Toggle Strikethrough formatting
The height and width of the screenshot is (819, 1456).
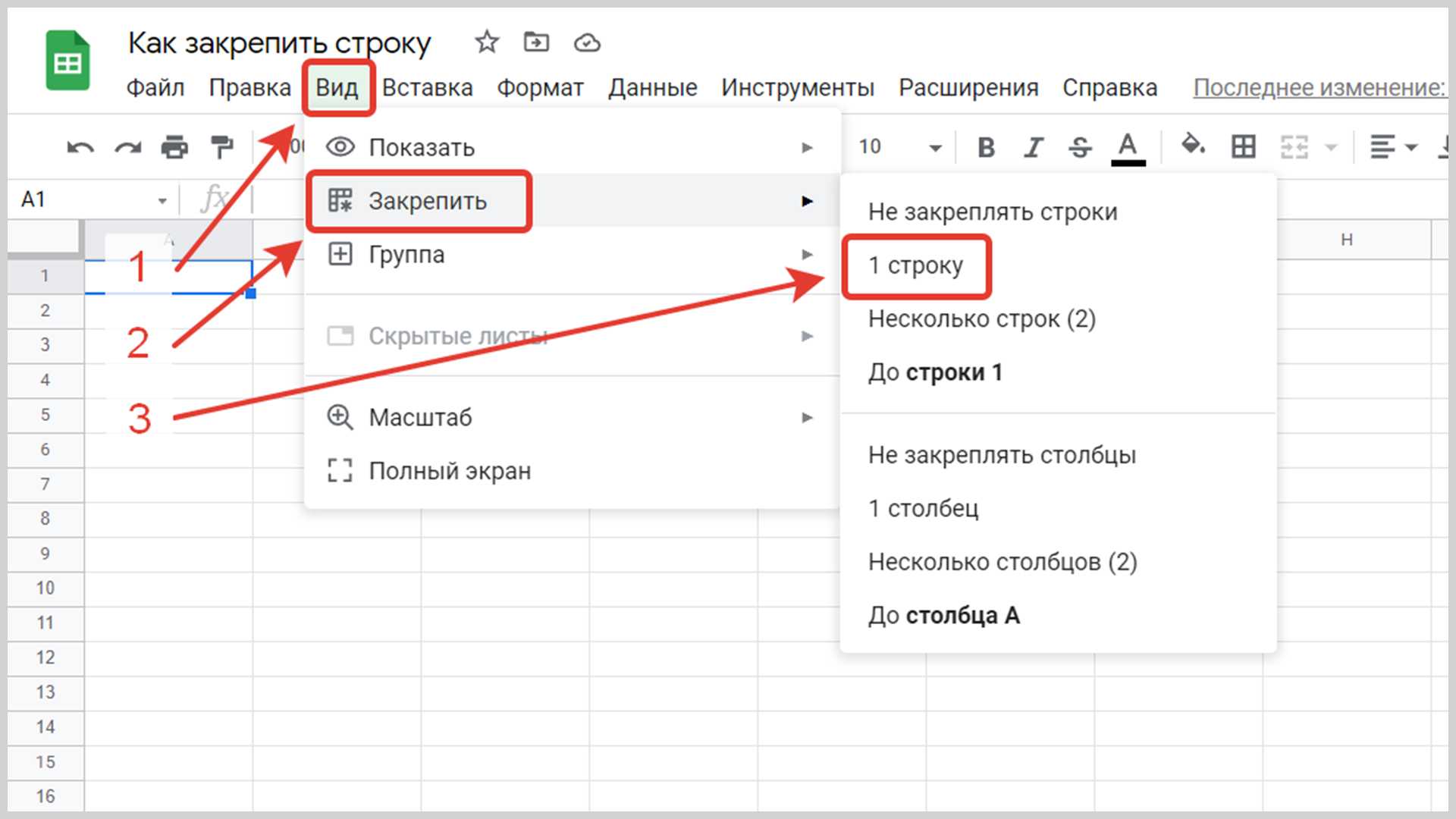pos(1080,147)
